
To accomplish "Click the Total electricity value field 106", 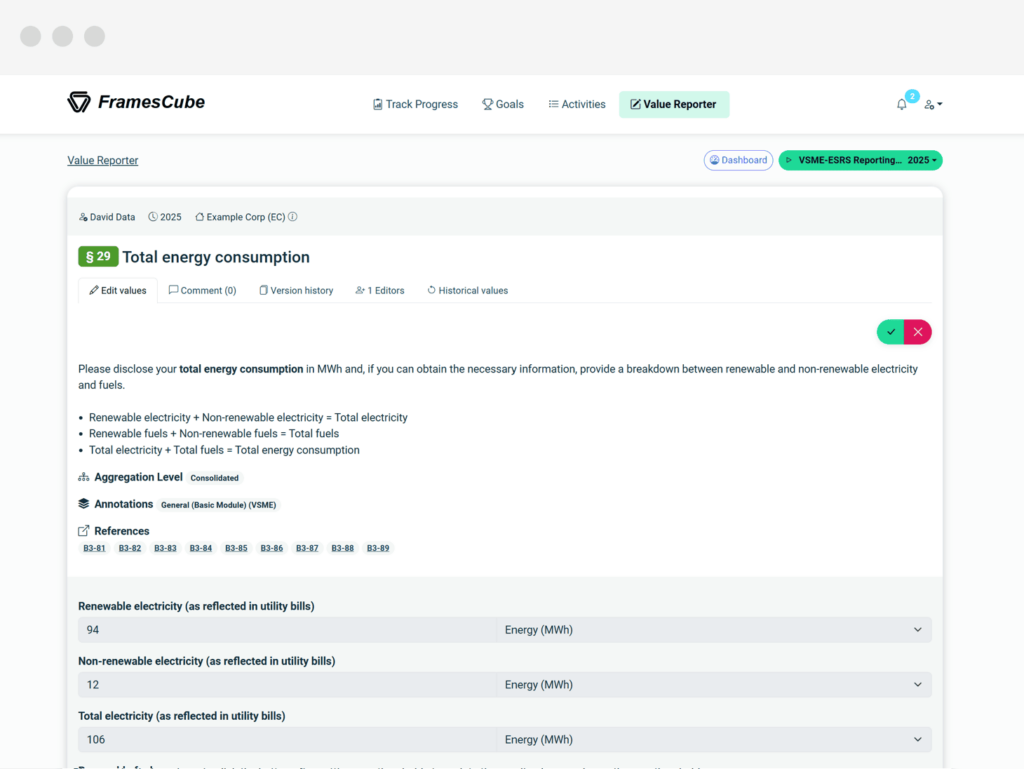I will [287, 740].
